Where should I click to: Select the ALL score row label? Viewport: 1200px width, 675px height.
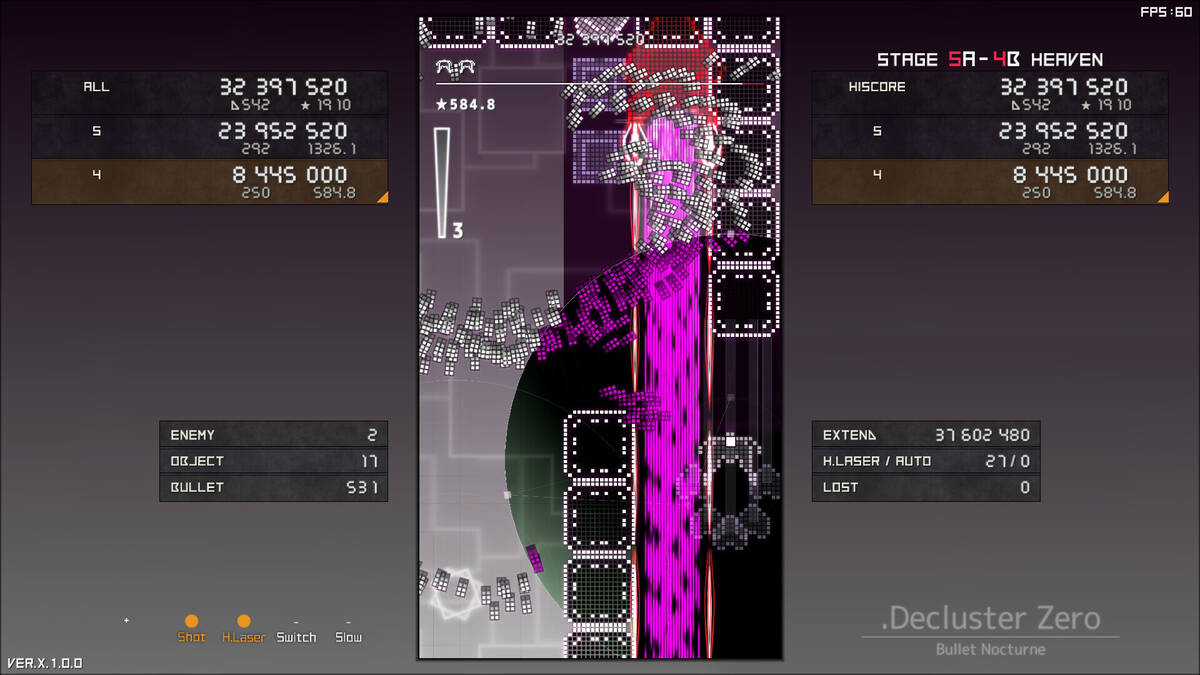pyautogui.click(x=96, y=87)
